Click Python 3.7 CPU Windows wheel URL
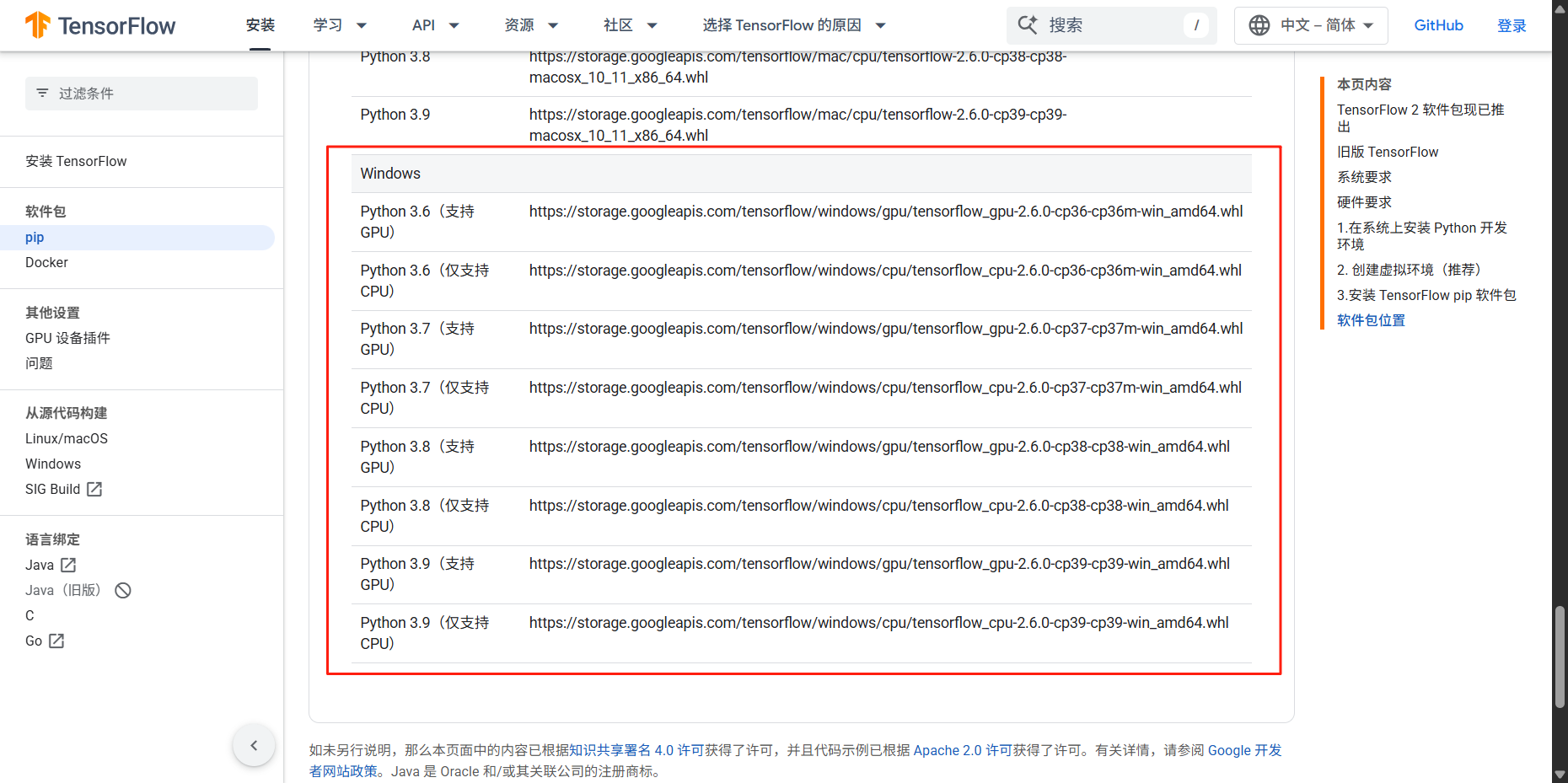 coord(885,388)
